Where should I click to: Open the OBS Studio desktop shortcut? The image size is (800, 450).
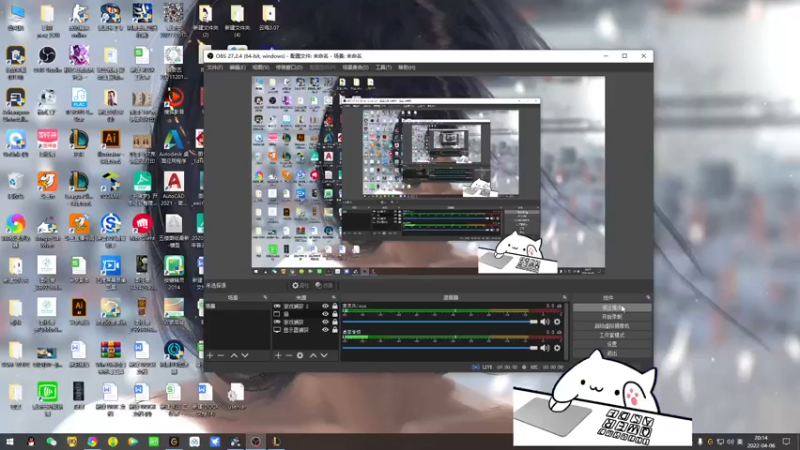tap(47, 60)
